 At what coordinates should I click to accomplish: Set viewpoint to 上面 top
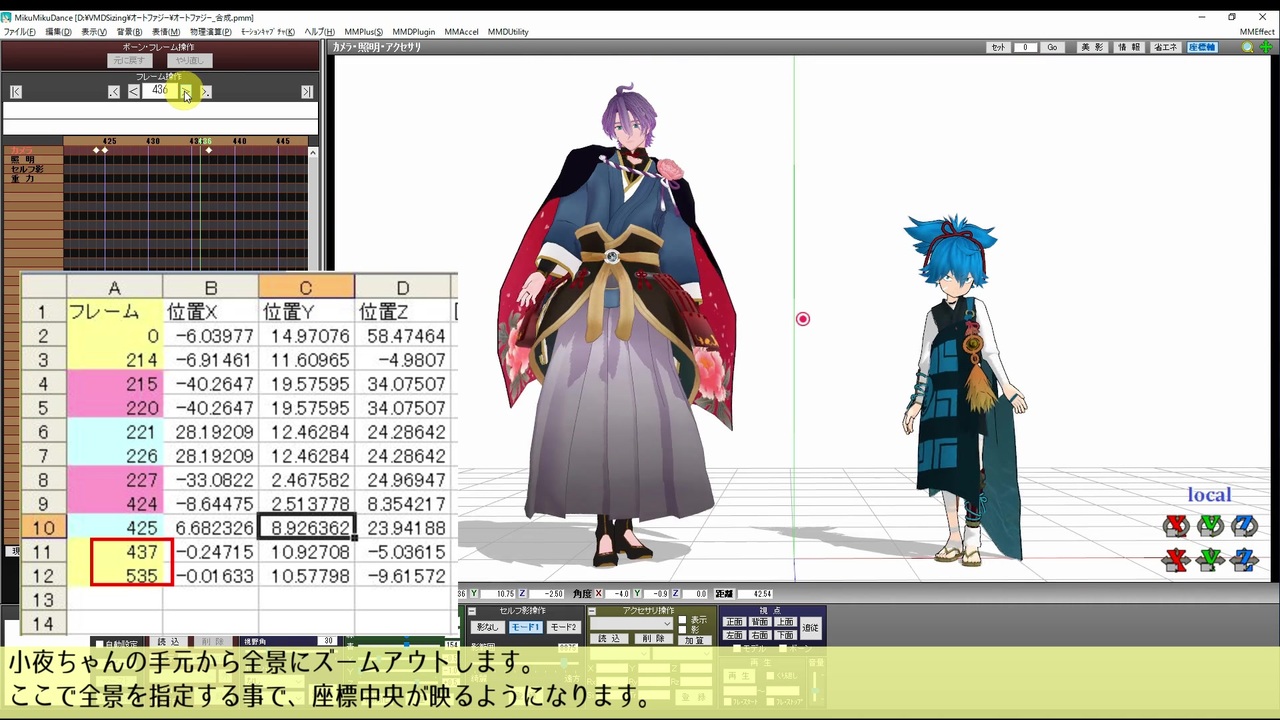click(x=786, y=622)
